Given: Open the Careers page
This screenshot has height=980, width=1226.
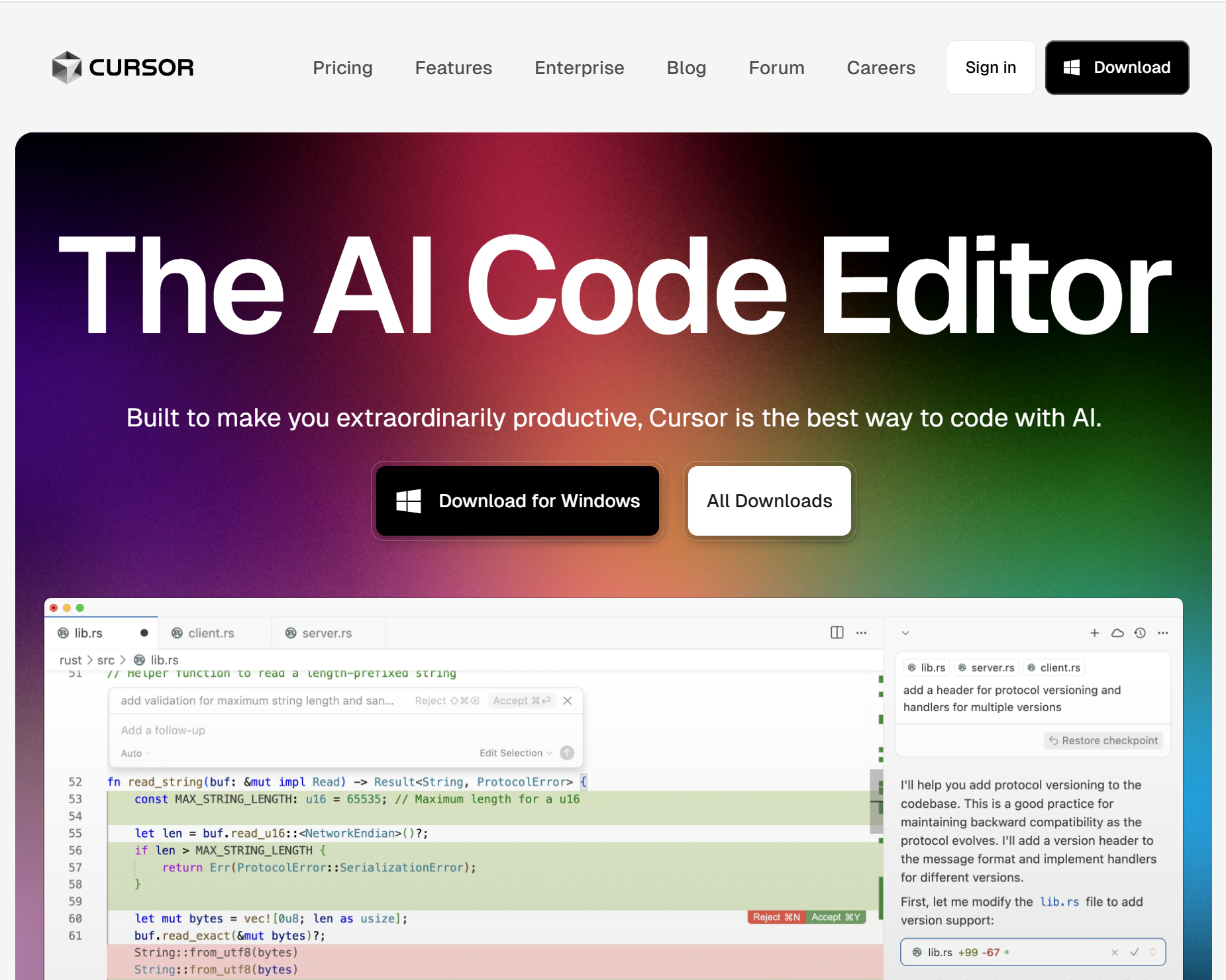Looking at the screenshot, I should pyautogui.click(x=881, y=68).
